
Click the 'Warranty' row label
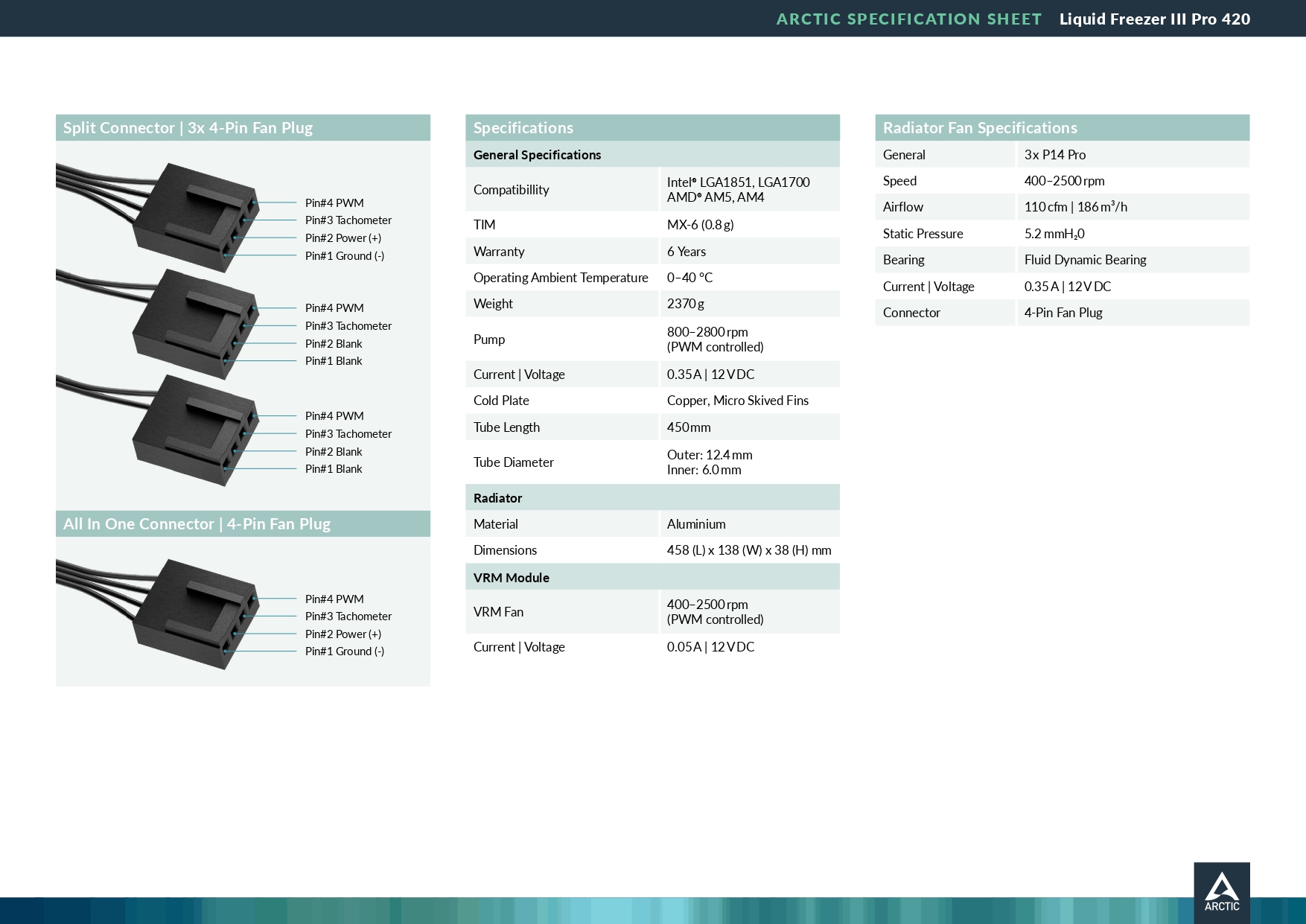point(499,252)
